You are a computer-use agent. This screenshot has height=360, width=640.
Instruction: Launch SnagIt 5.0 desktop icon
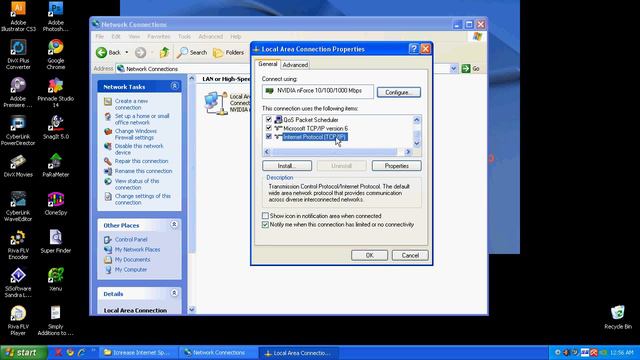pyautogui.click(x=56, y=127)
